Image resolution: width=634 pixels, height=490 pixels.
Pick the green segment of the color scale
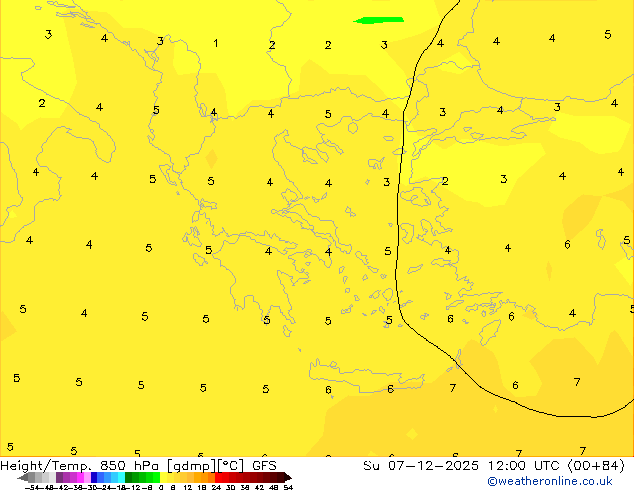coord(140,477)
